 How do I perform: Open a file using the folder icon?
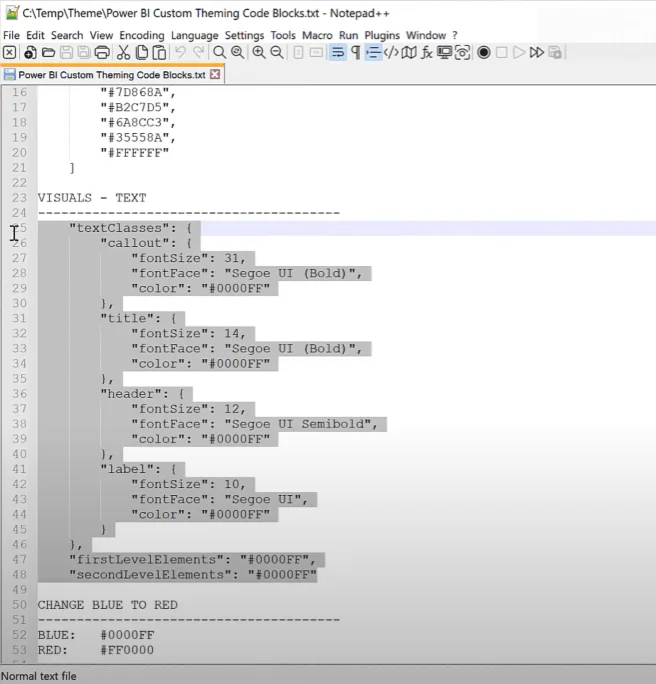pos(48,53)
